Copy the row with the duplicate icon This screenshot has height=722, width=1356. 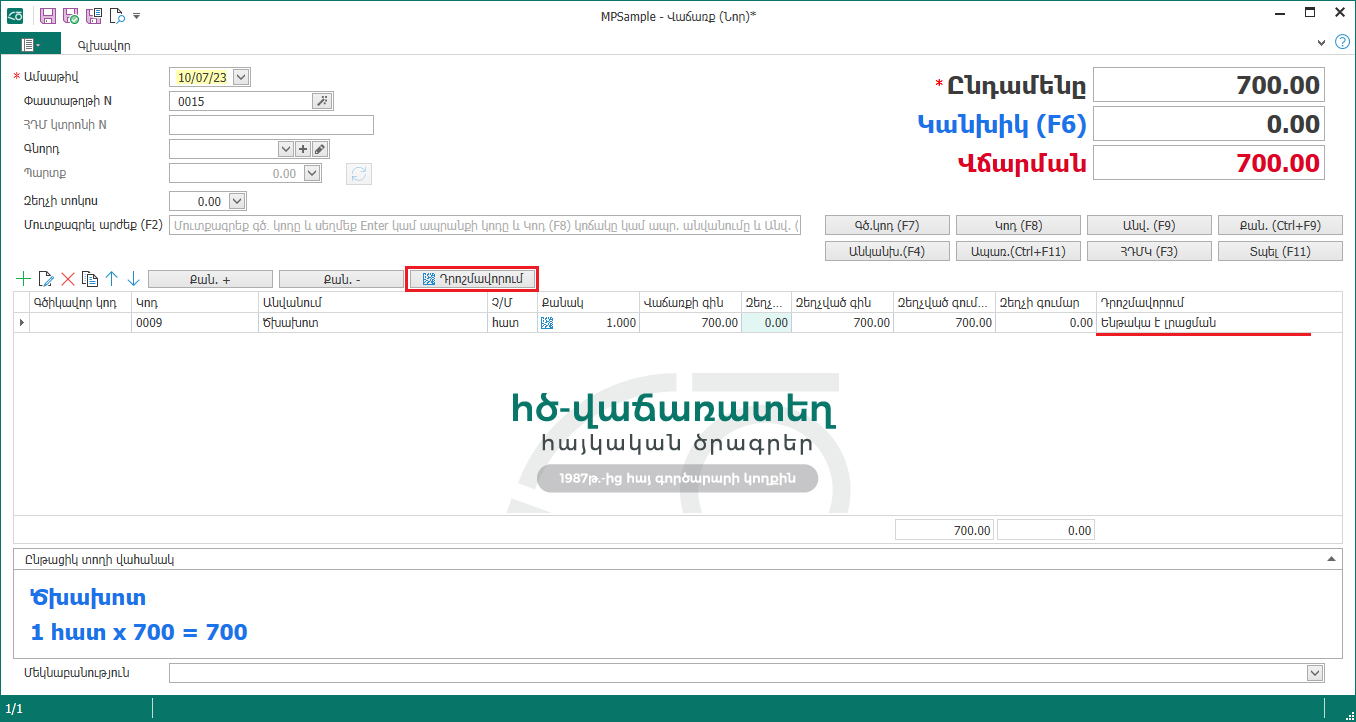click(x=90, y=279)
